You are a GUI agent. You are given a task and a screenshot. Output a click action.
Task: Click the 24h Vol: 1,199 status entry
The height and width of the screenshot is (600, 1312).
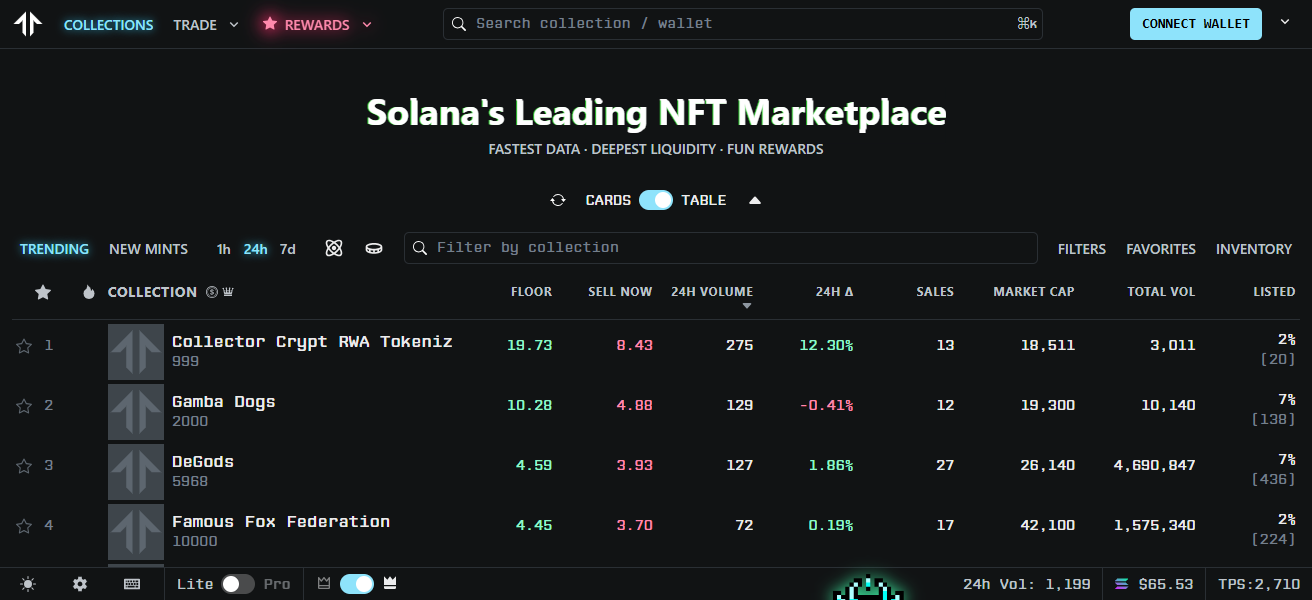tap(1027, 584)
